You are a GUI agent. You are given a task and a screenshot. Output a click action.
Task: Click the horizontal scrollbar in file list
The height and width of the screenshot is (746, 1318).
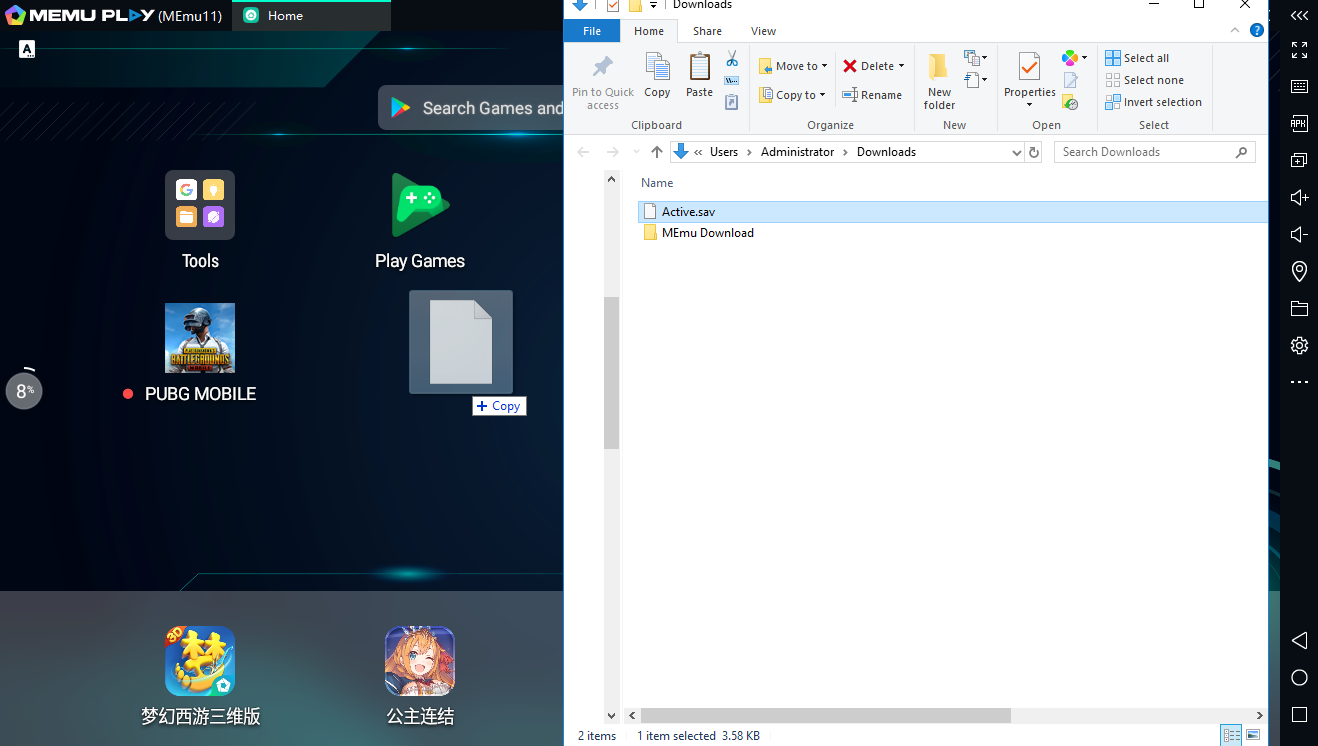(825, 716)
